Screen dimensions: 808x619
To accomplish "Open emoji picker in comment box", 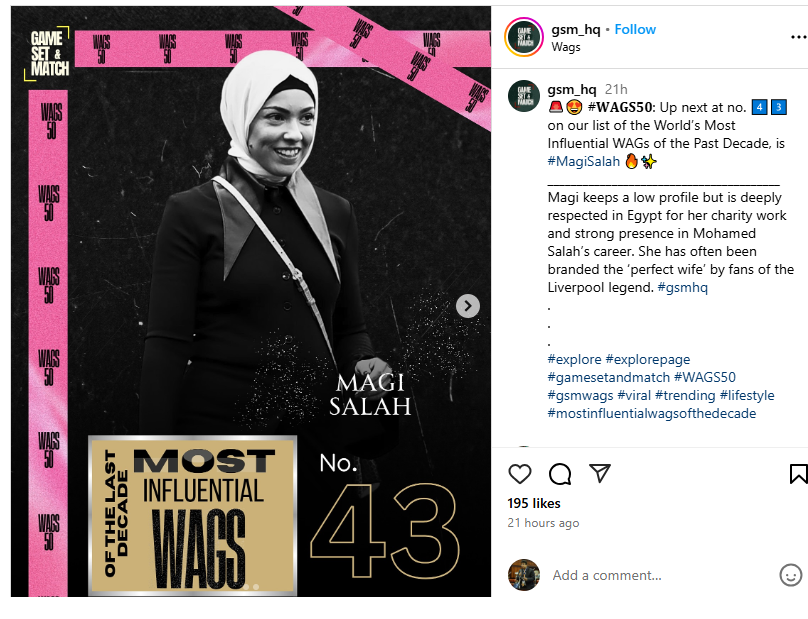I will pos(790,575).
